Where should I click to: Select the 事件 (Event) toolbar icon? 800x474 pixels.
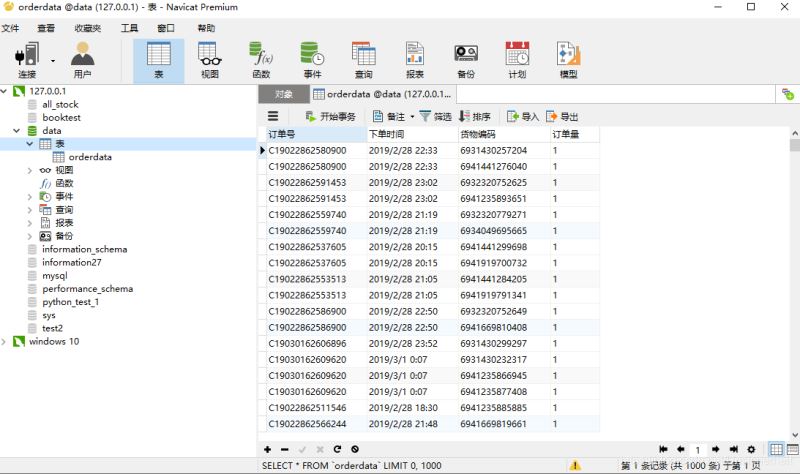tap(312, 60)
